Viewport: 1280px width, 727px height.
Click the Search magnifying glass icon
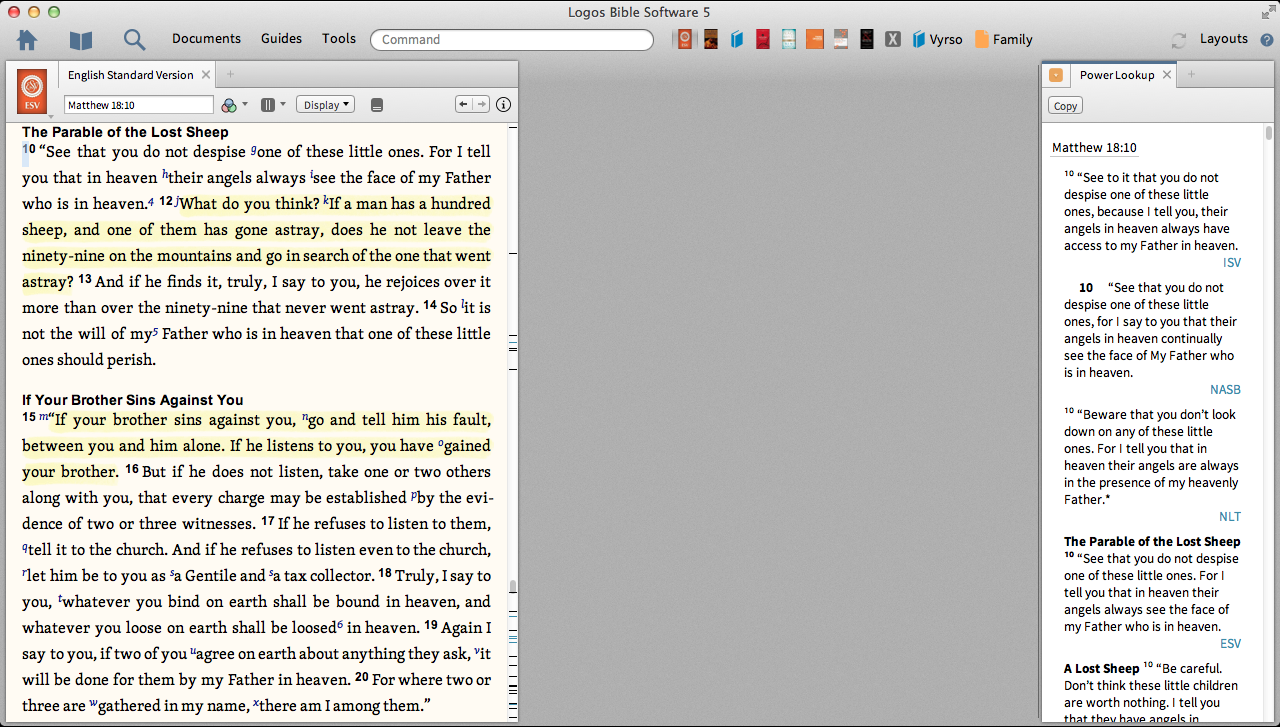(x=134, y=40)
